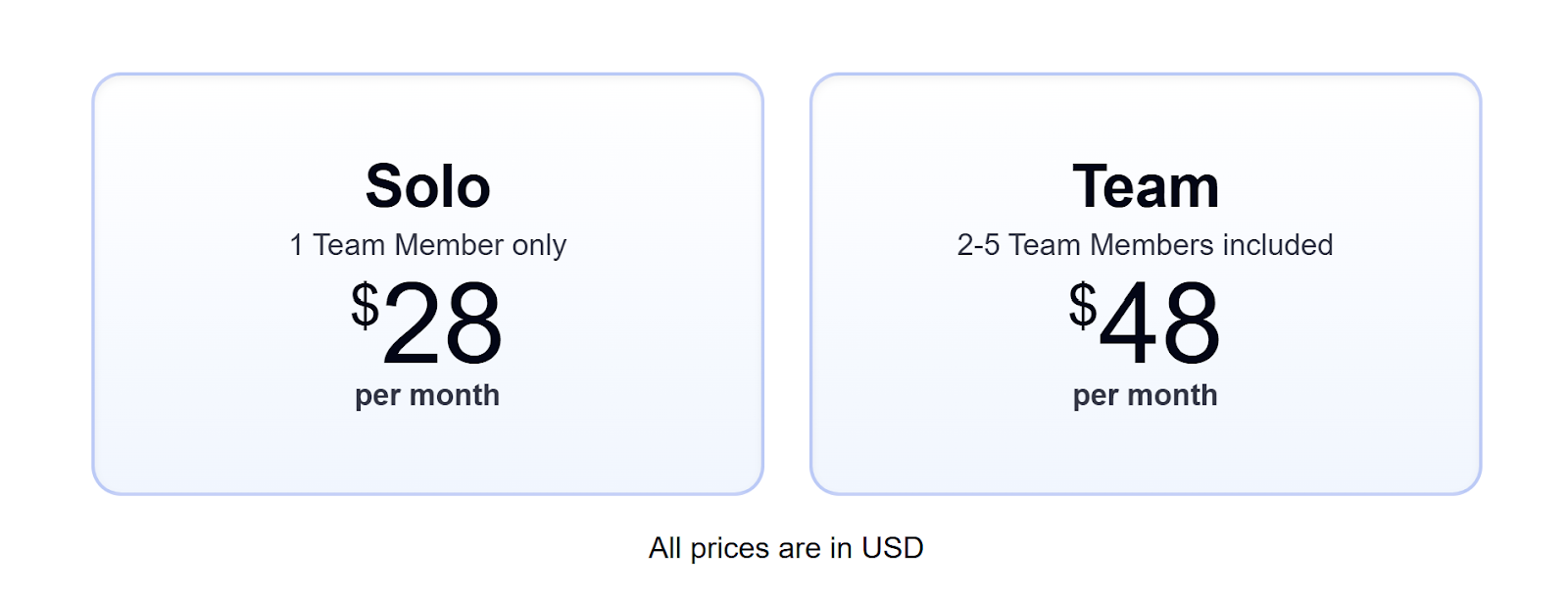Click the 28 price number

coord(442,324)
